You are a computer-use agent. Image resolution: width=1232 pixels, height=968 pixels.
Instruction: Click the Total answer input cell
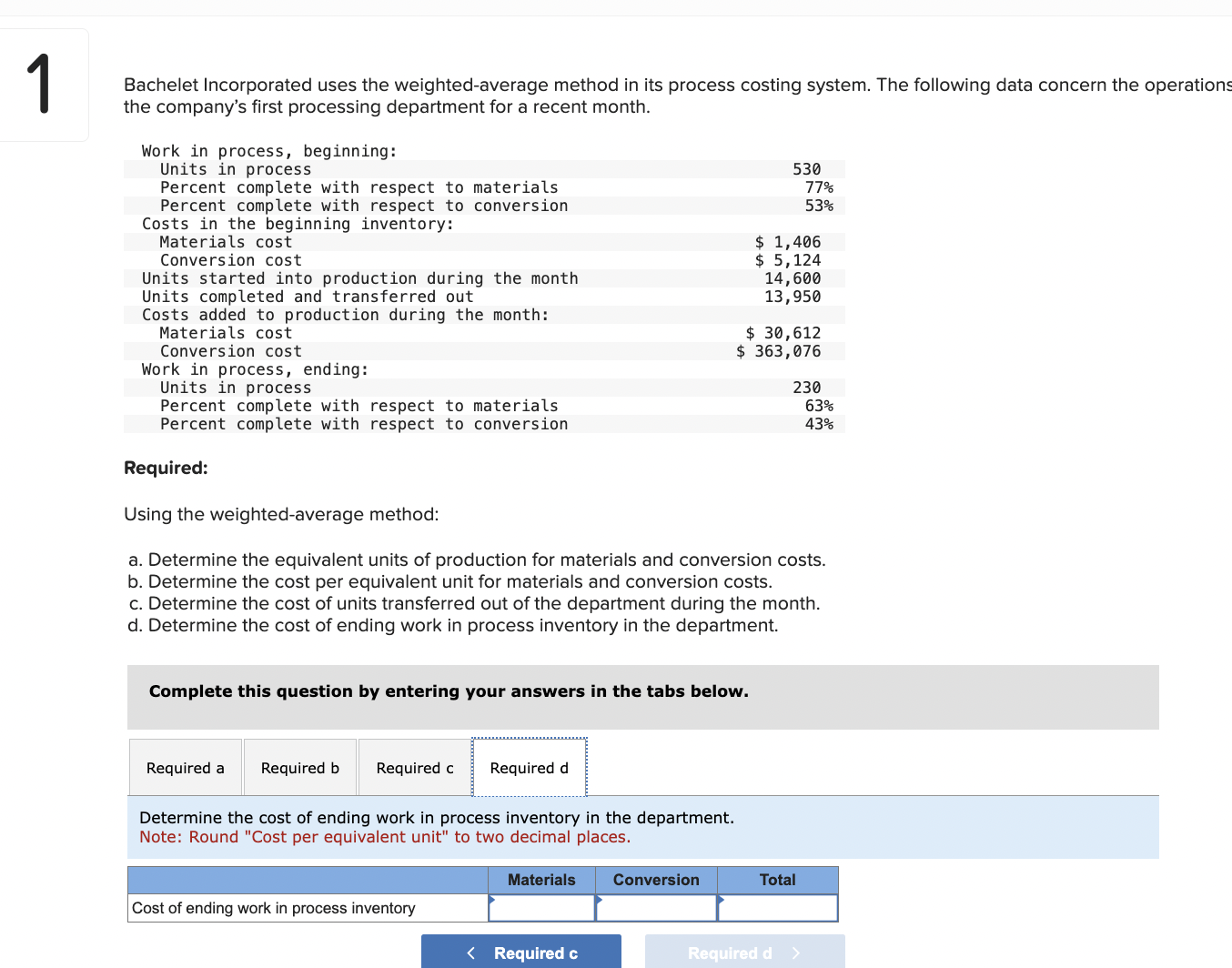[x=780, y=907]
